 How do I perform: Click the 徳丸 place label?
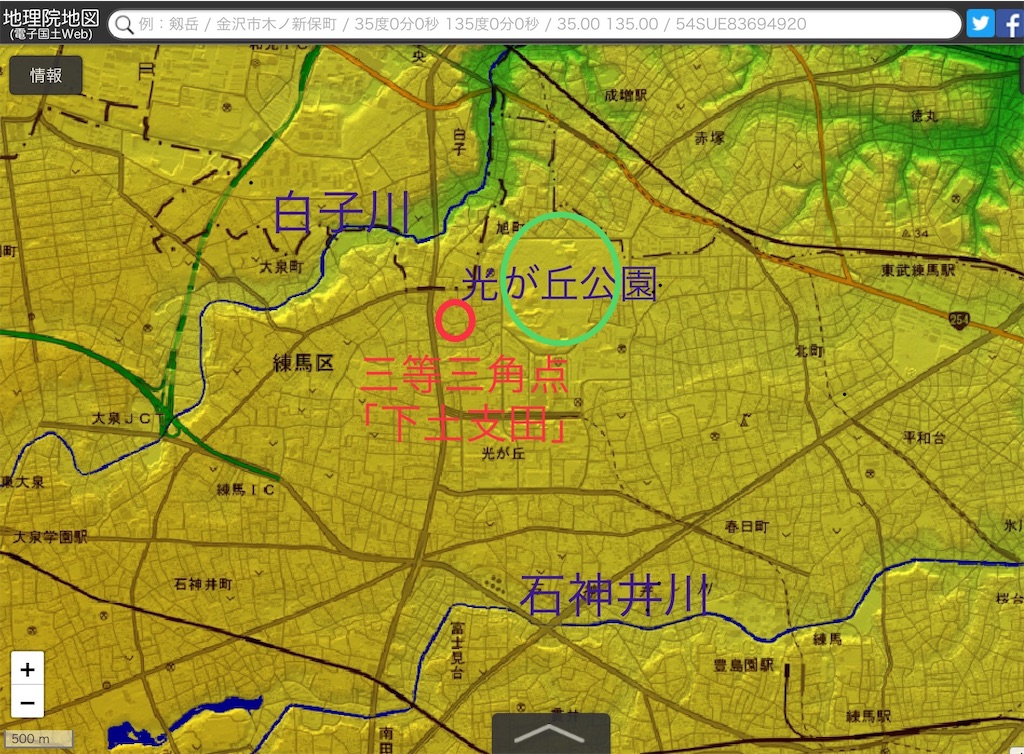(x=924, y=116)
